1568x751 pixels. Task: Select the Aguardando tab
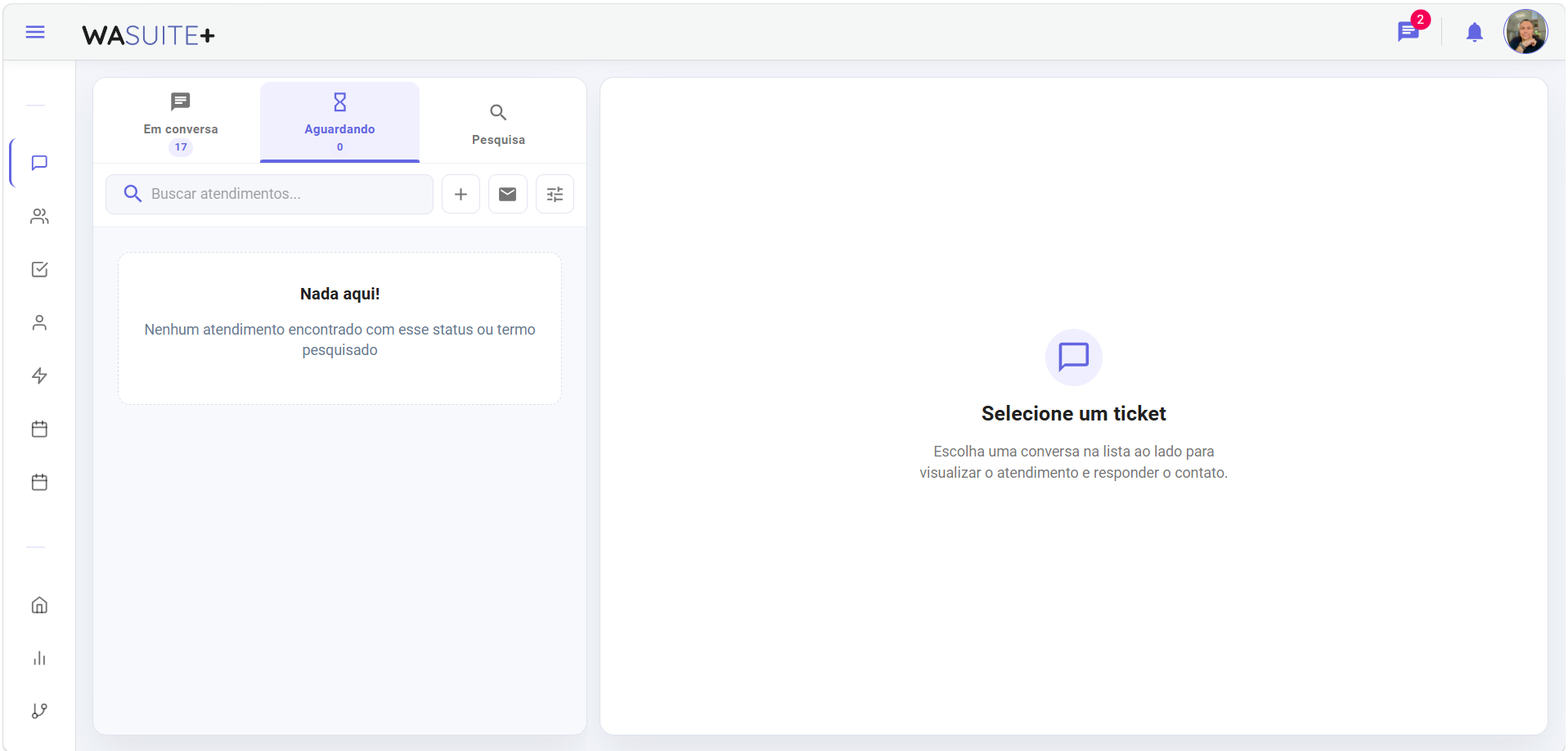pyautogui.click(x=339, y=123)
